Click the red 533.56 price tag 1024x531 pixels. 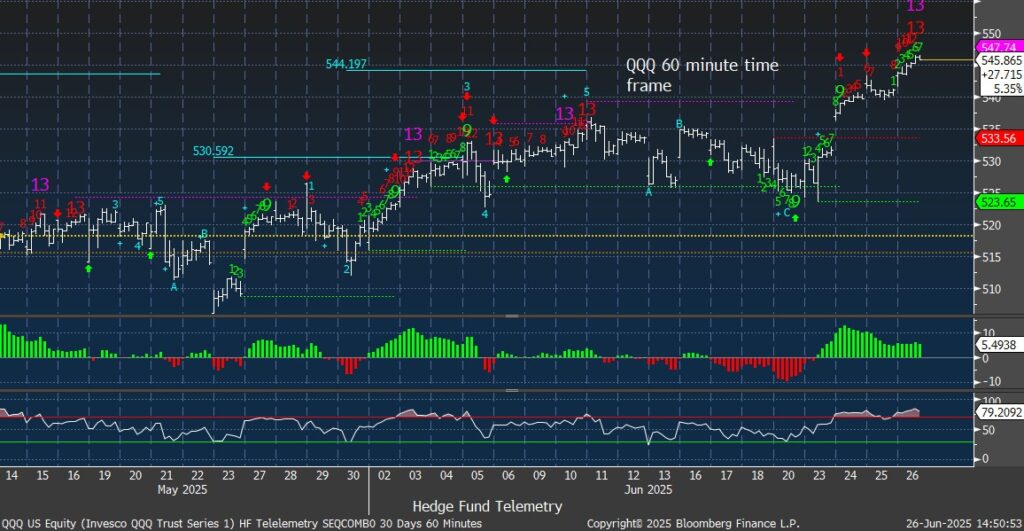(x=999, y=138)
